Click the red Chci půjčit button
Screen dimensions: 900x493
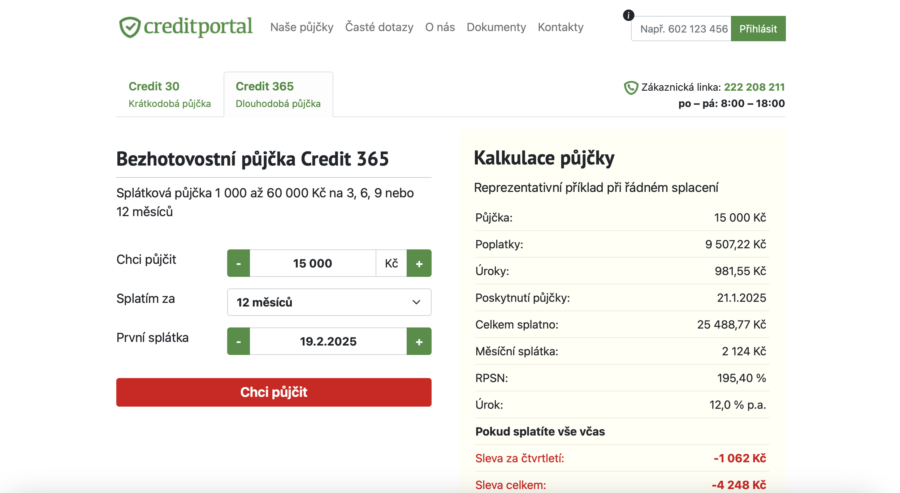click(274, 392)
